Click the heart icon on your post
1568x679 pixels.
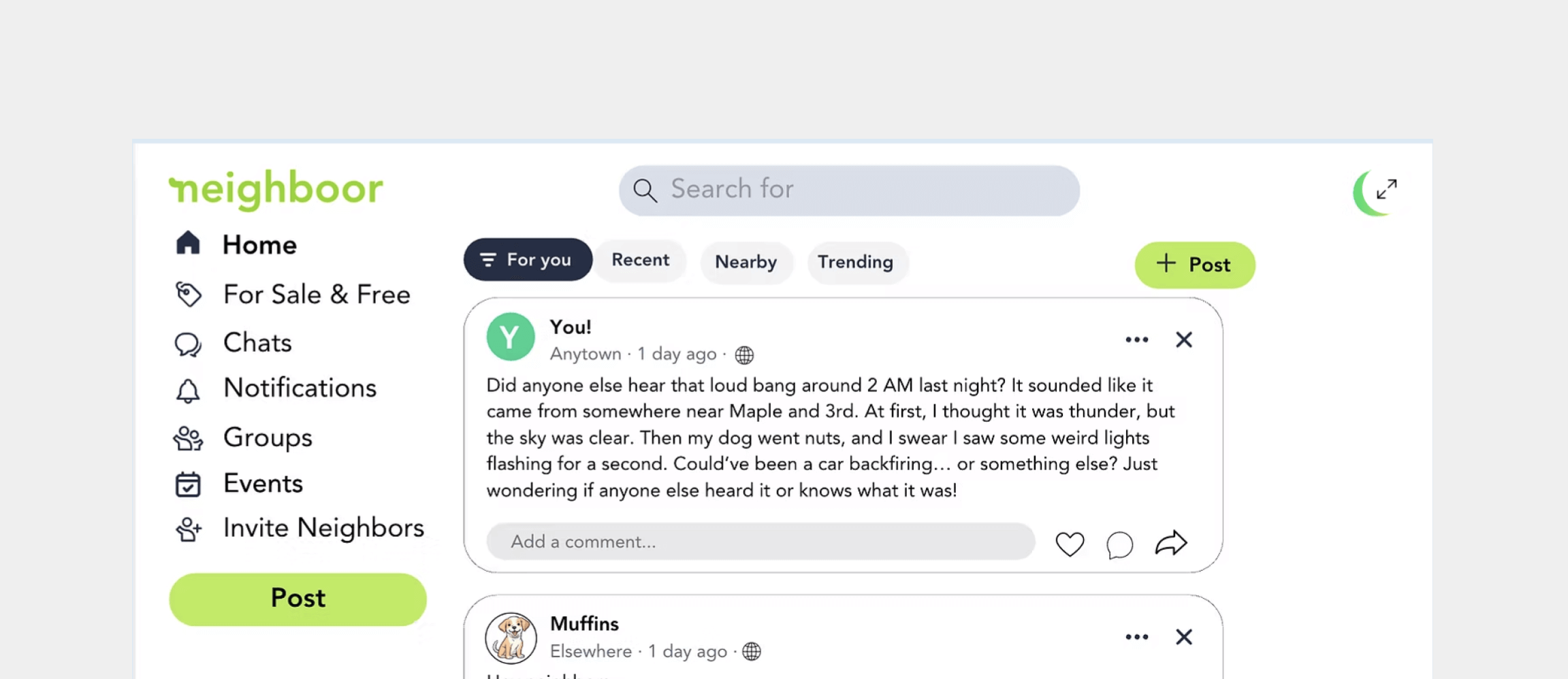point(1070,544)
